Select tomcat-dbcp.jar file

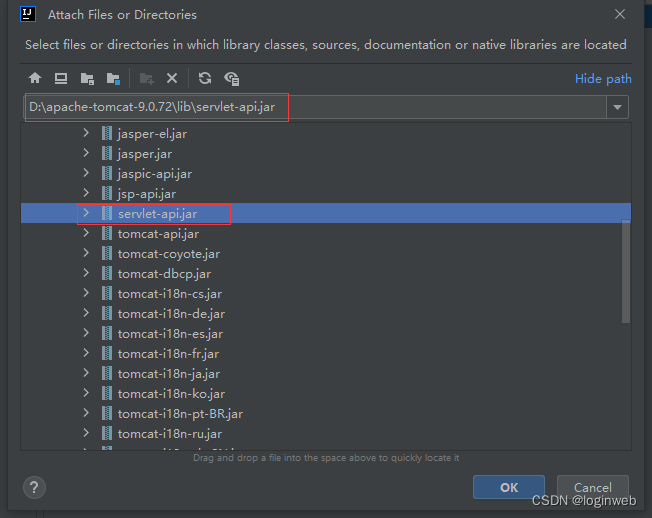coord(164,274)
